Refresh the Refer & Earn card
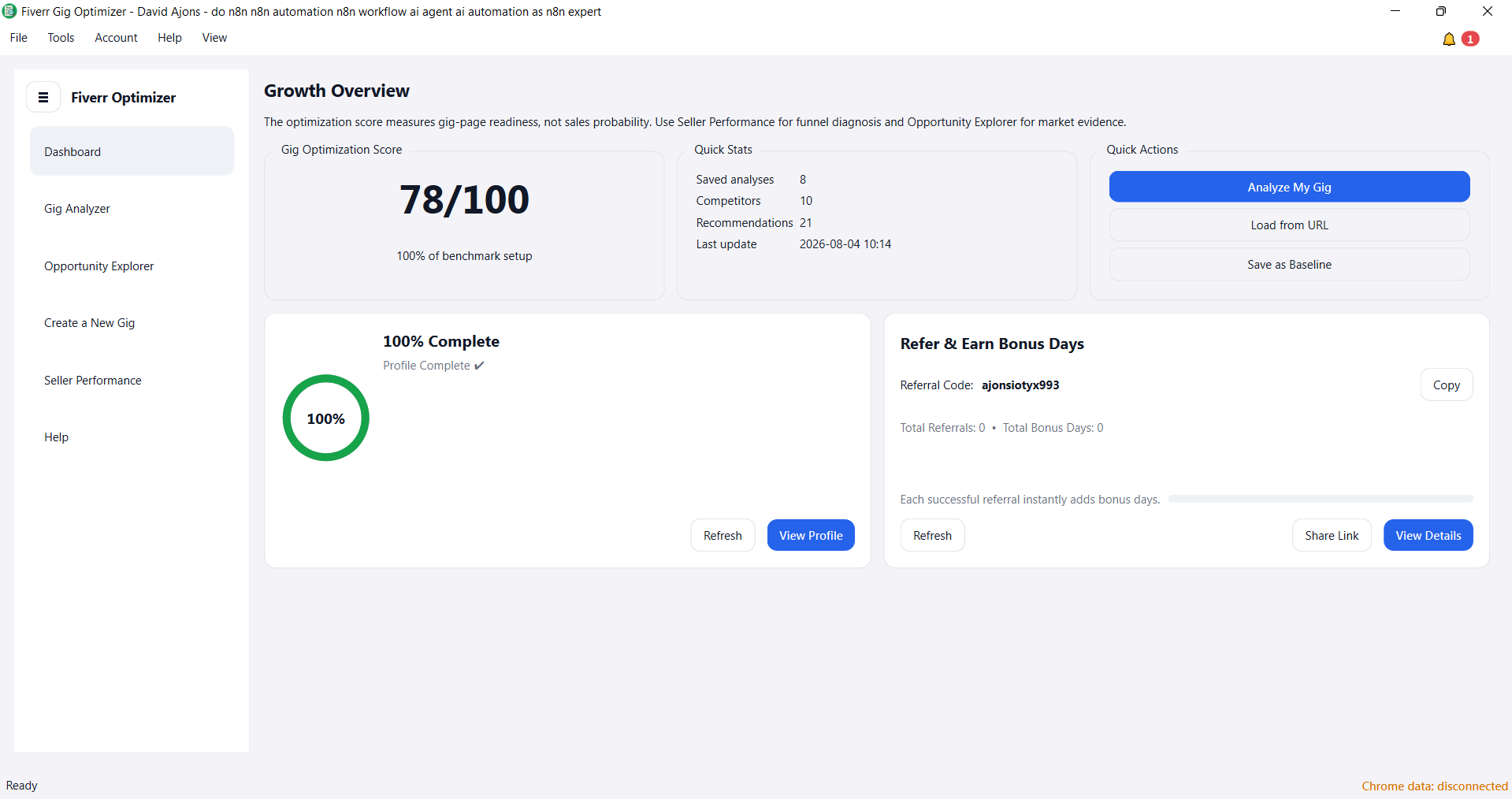 pos(932,535)
